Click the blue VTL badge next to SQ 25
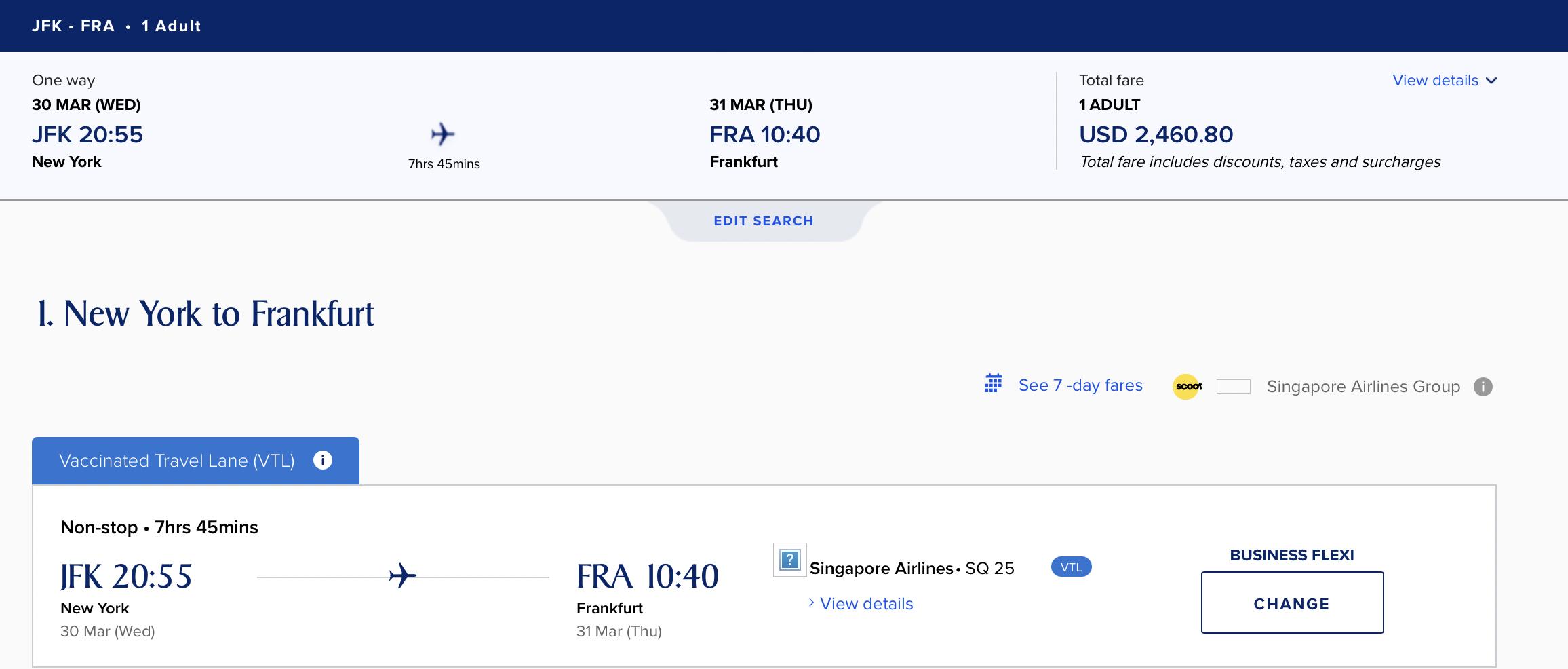This screenshot has height=669, width=1568. 1071,567
